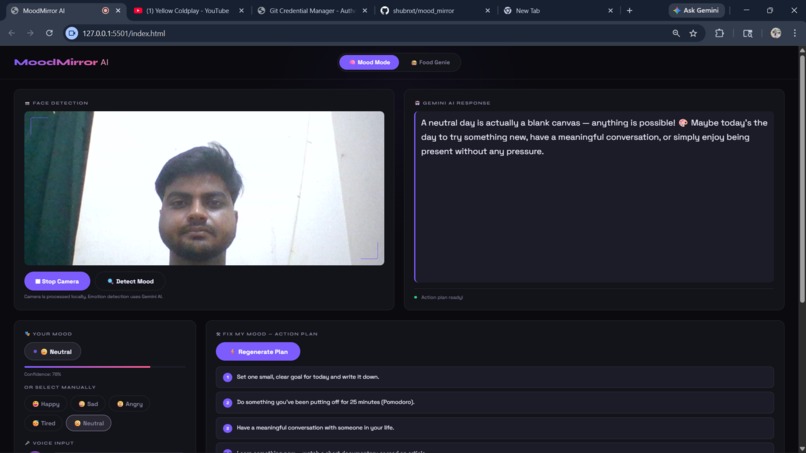Viewport: 806px width, 453px height.
Task: Stop the camera feed
Action: 57,281
